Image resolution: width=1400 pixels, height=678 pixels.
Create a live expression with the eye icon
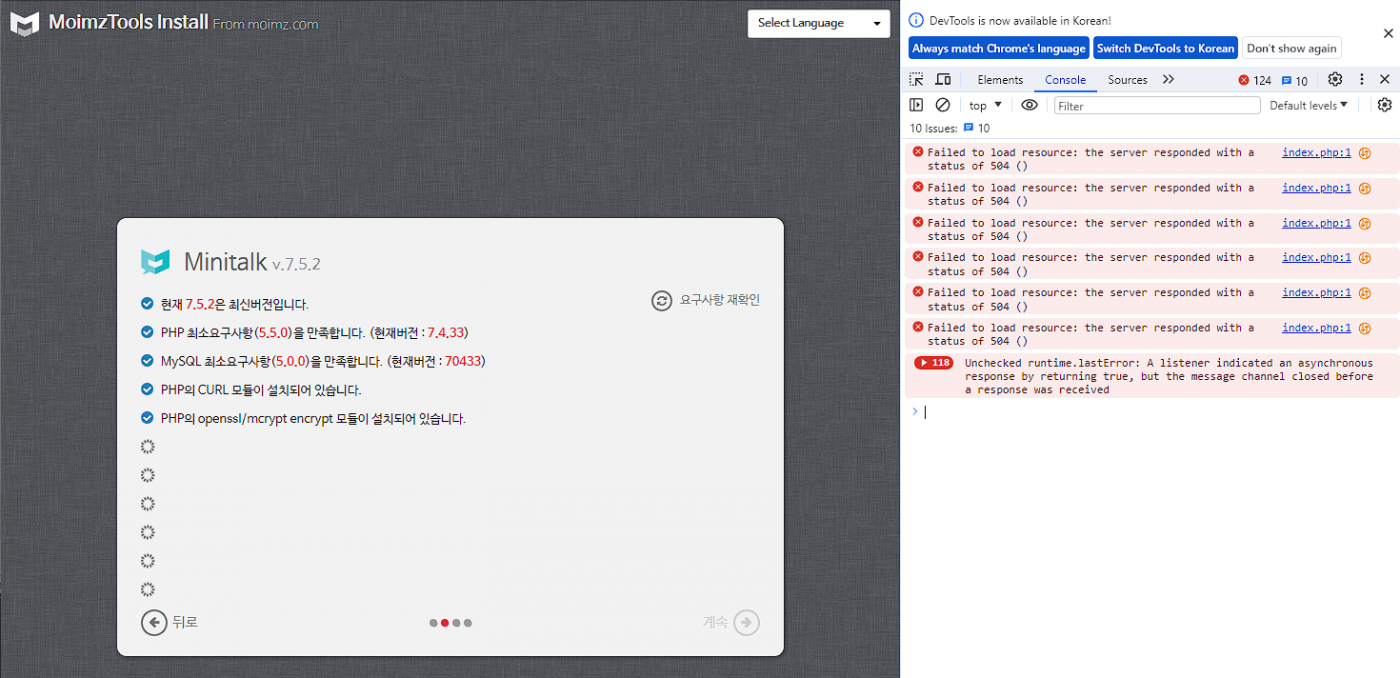1030,105
